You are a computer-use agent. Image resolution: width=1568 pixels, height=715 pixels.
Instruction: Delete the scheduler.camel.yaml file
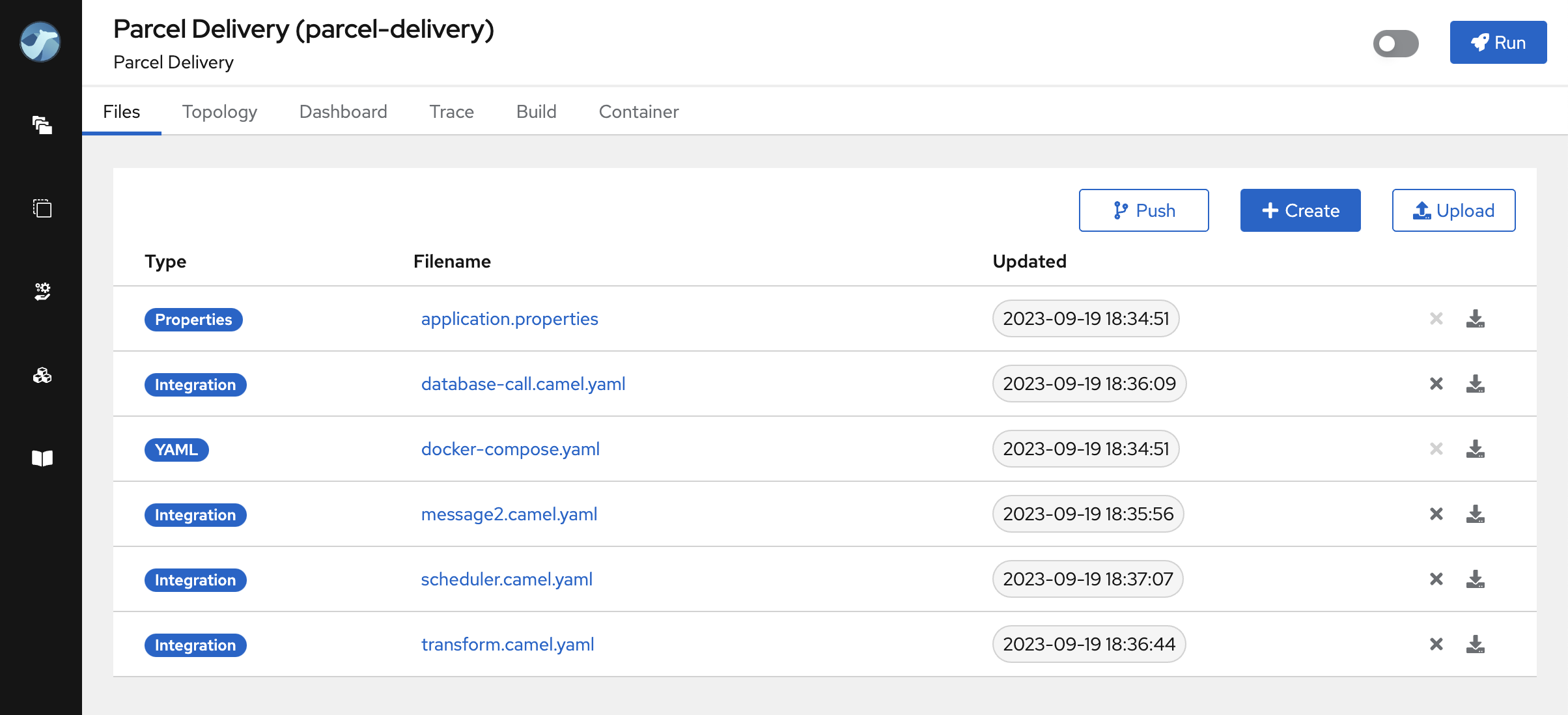pyautogui.click(x=1436, y=579)
